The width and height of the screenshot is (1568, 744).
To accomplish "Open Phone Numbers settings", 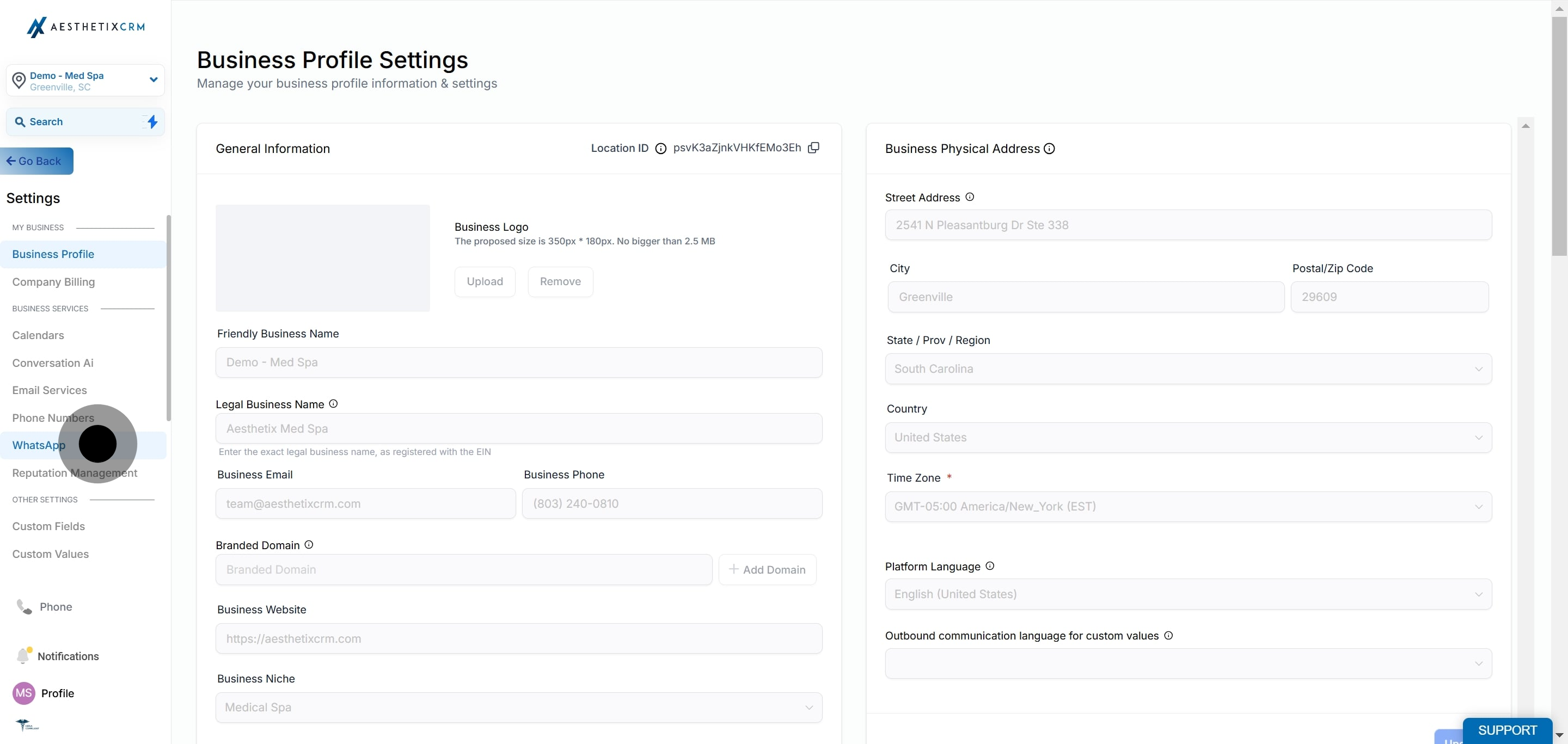I will pyautogui.click(x=83, y=418).
